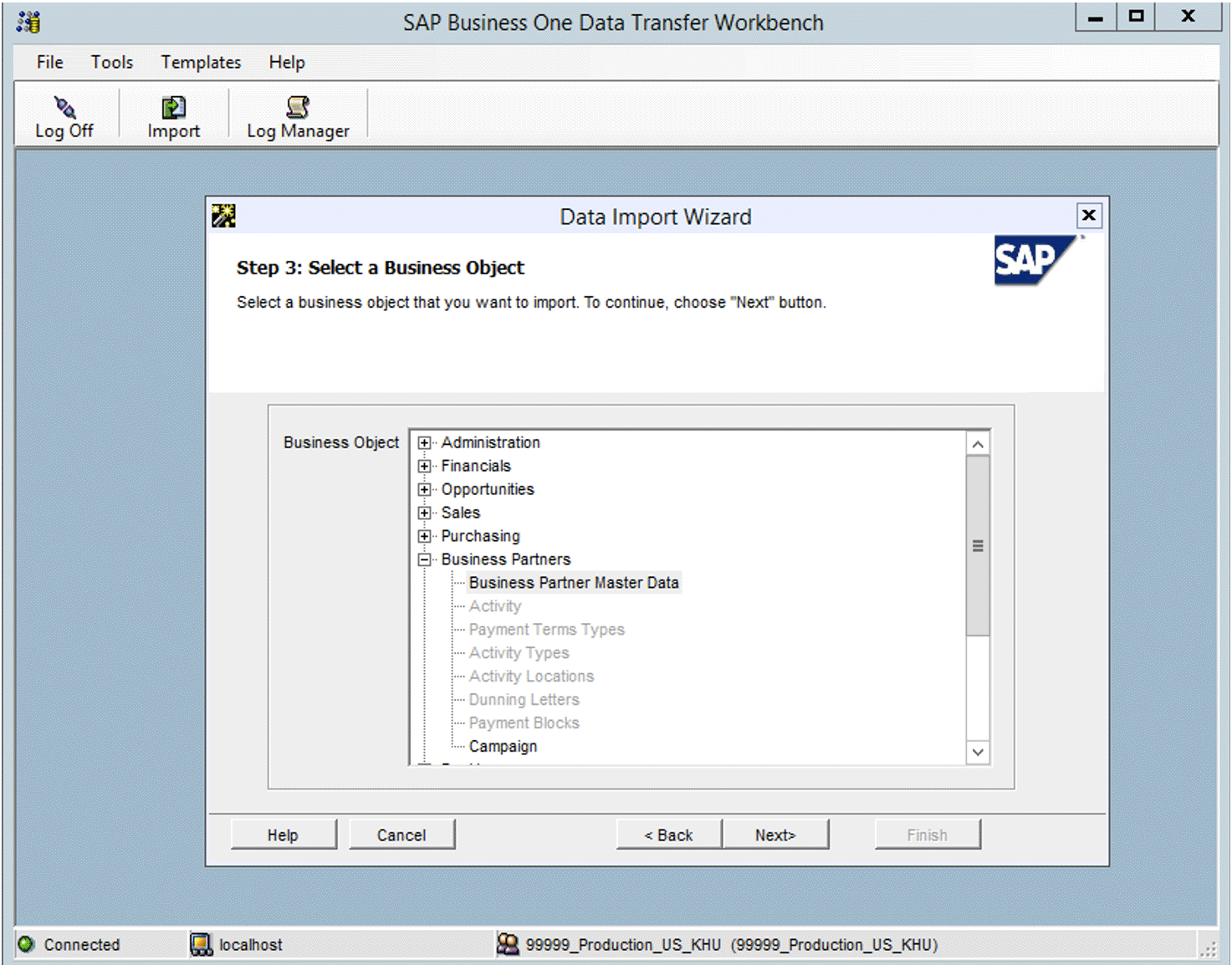1232x965 pixels.
Task: Select Payment Terms Types item
Action: tap(546, 630)
